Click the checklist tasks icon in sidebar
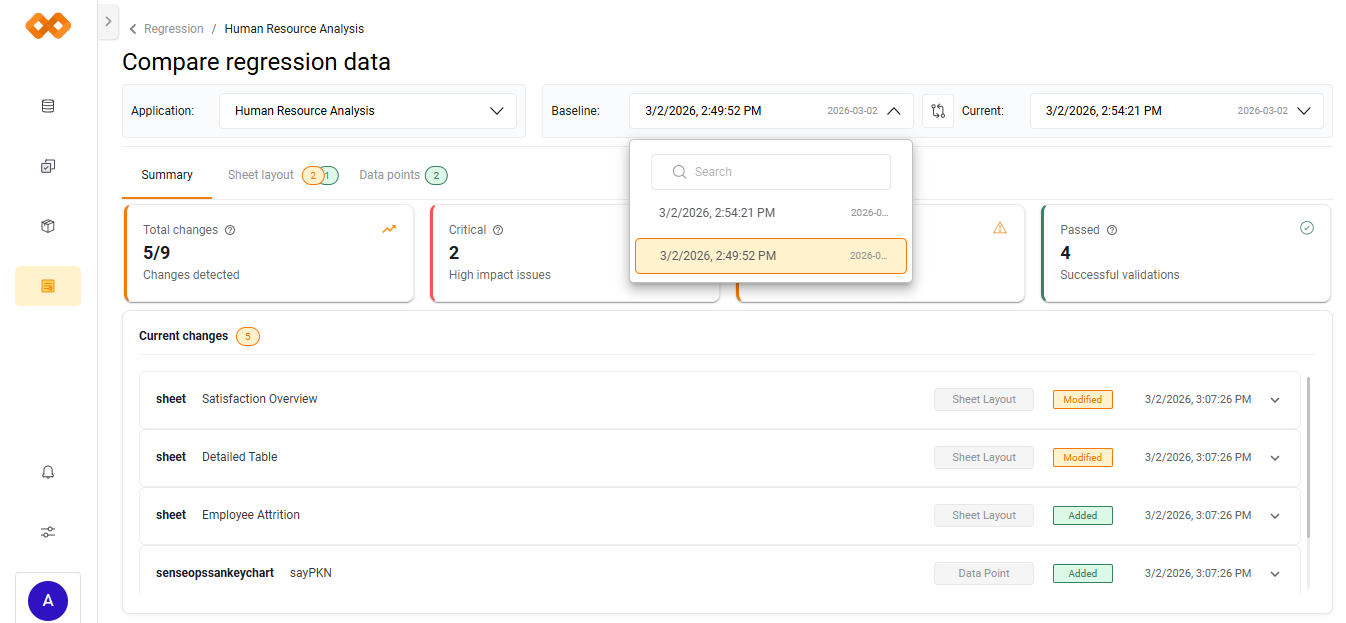The image size is (1346, 623). (x=48, y=166)
